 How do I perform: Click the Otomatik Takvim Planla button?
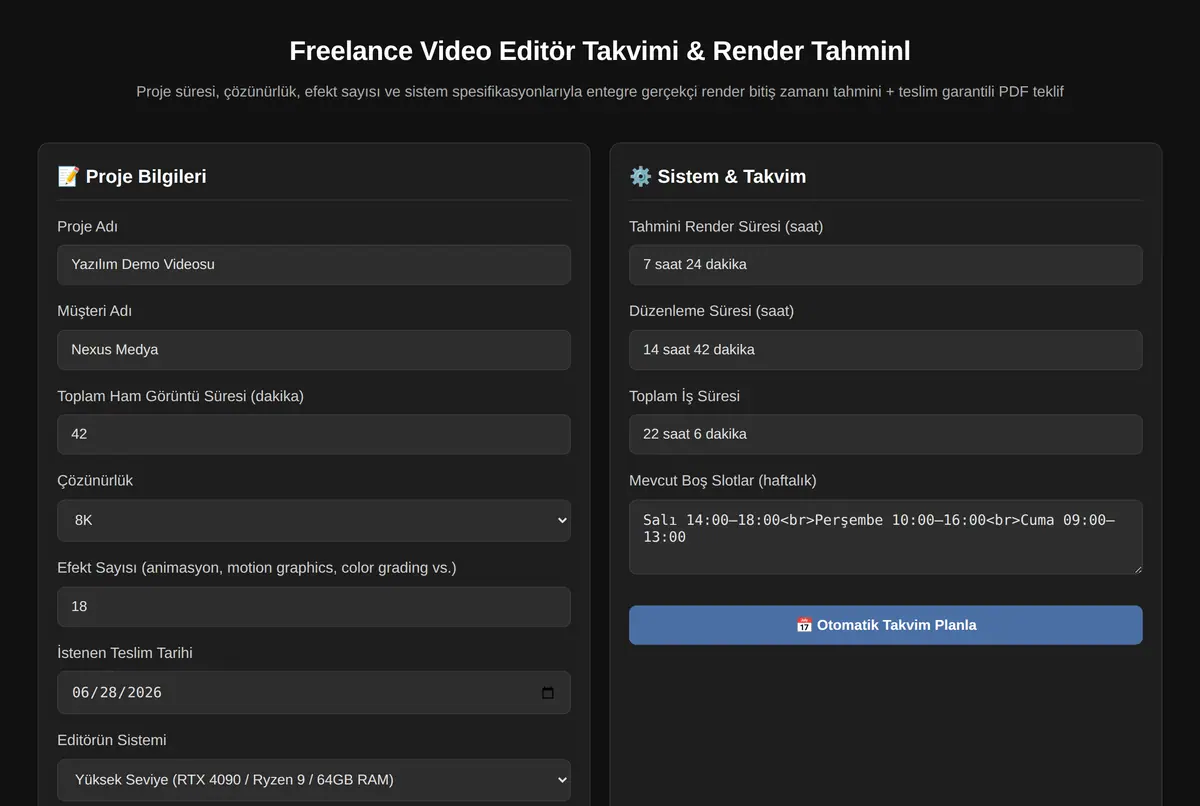886,625
